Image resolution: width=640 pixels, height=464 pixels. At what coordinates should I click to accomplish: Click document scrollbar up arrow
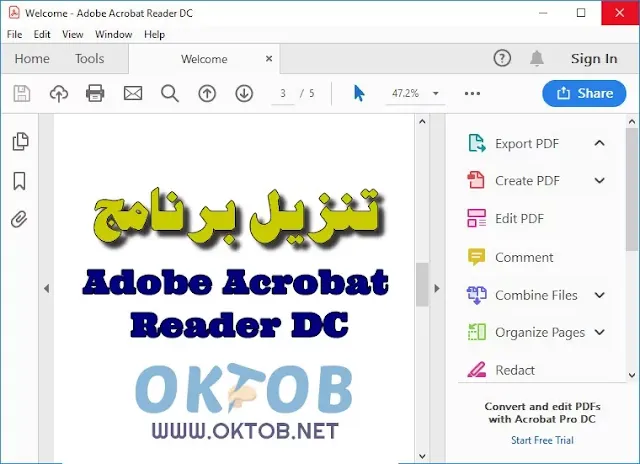(422, 121)
